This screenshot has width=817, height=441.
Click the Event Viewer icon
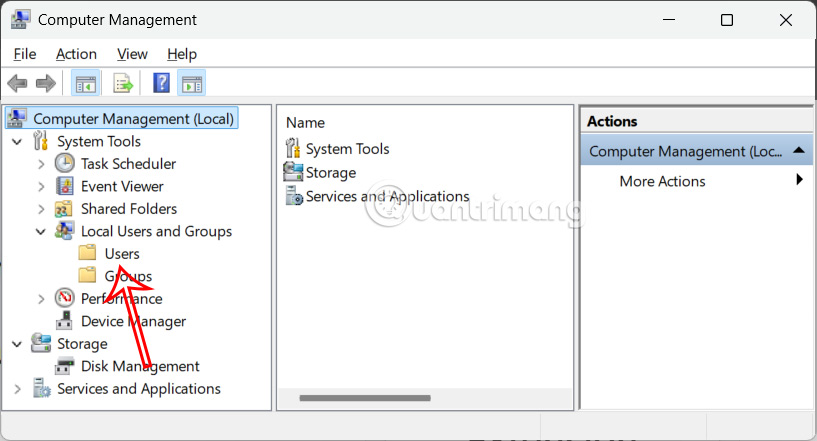click(65, 186)
